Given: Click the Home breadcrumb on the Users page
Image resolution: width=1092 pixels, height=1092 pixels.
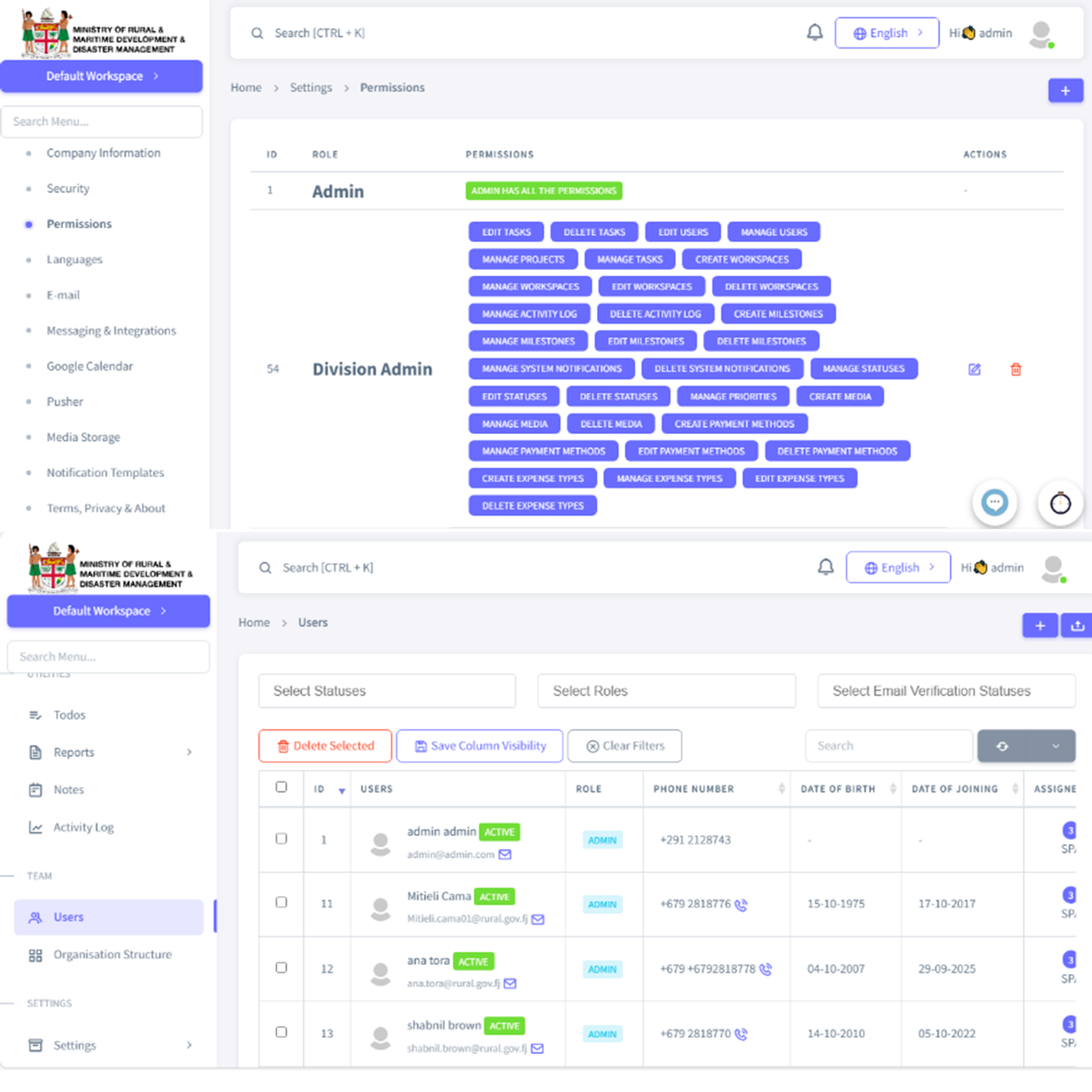Looking at the screenshot, I should point(254,622).
